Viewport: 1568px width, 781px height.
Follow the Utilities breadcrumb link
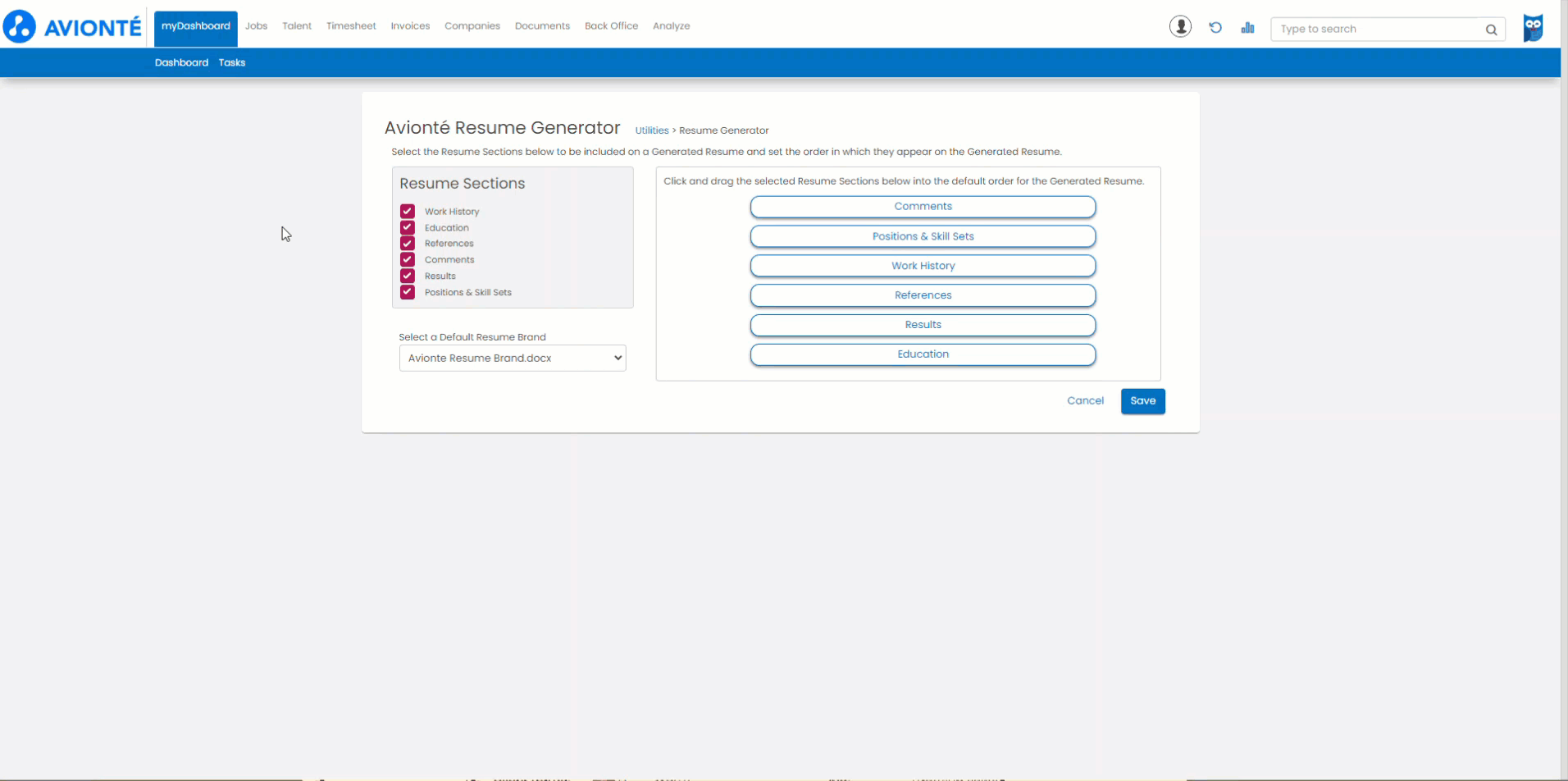[652, 130]
